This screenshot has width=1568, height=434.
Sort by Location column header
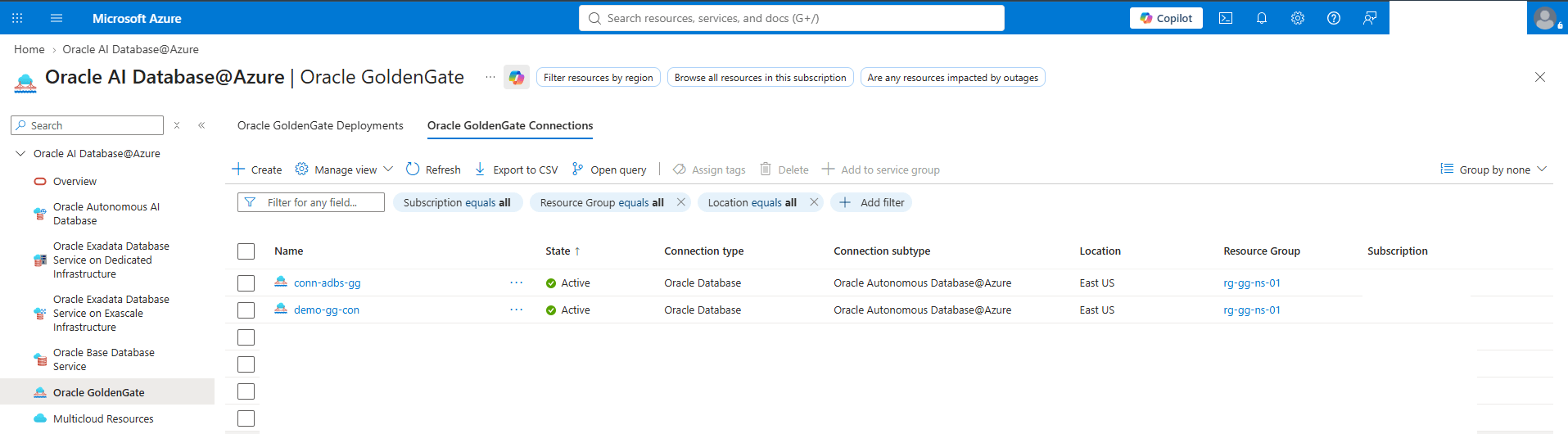point(1100,251)
